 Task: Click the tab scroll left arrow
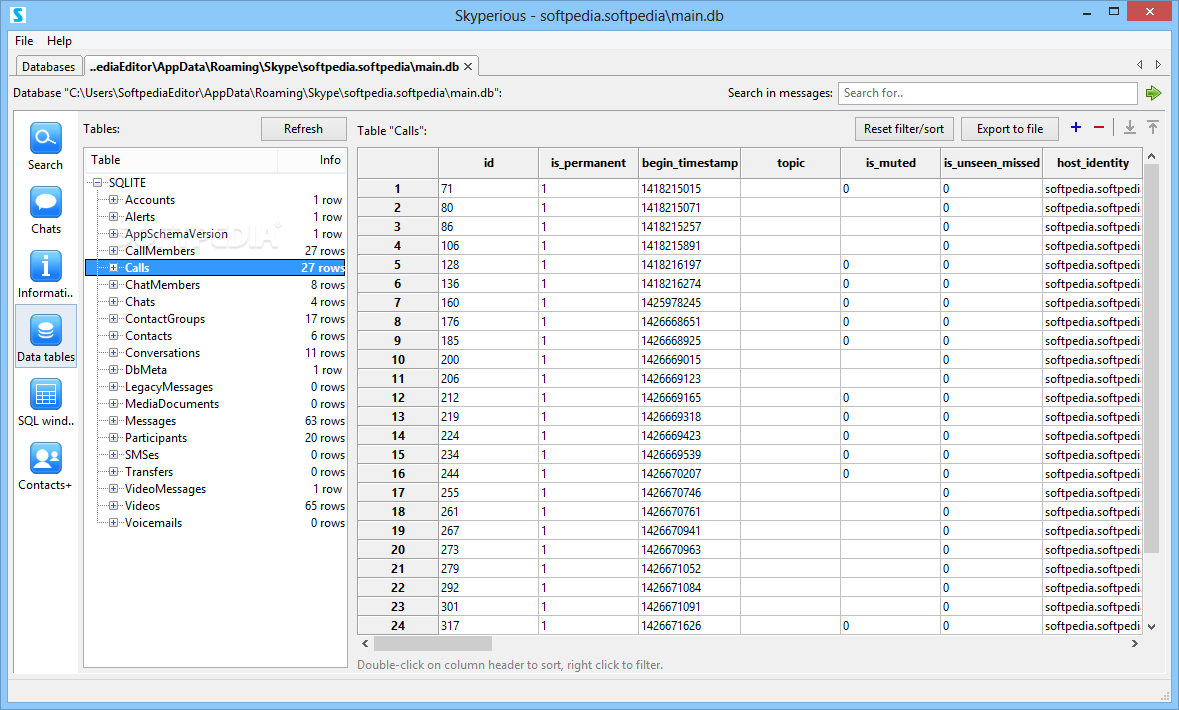(1139, 65)
